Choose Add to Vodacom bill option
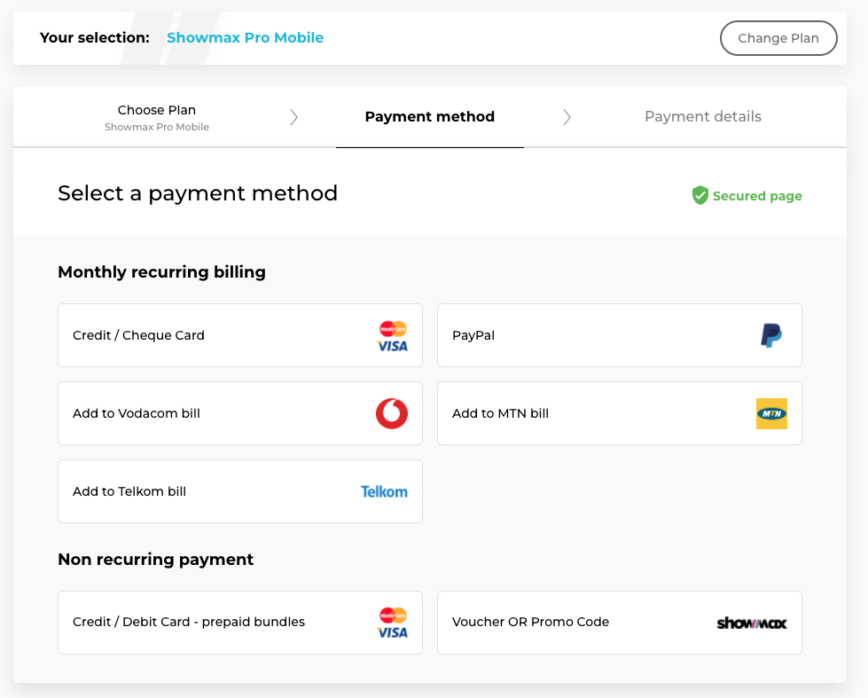This screenshot has height=698, width=868. [240, 413]
